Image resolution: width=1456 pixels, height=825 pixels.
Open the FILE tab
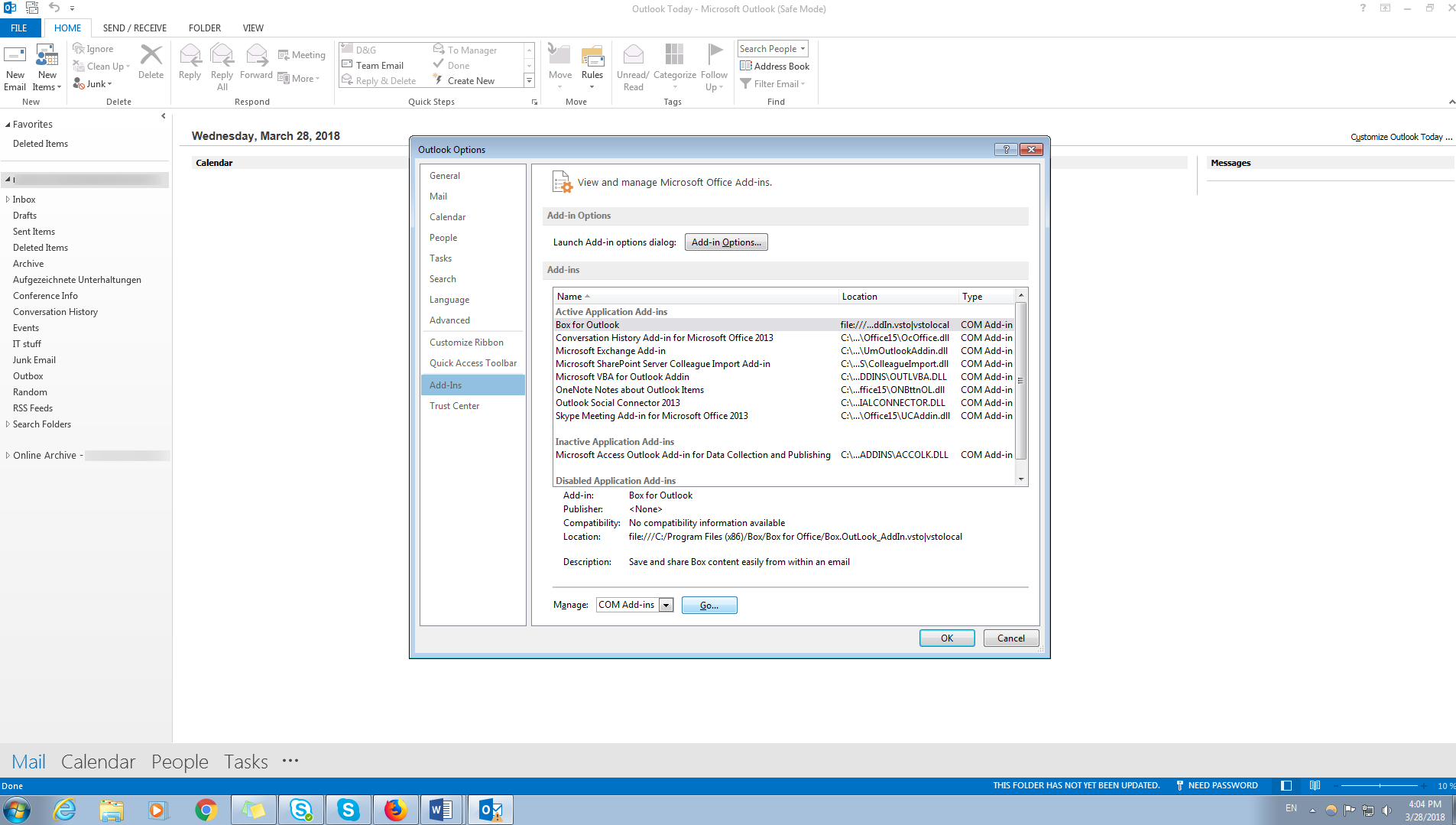(19, 28)
